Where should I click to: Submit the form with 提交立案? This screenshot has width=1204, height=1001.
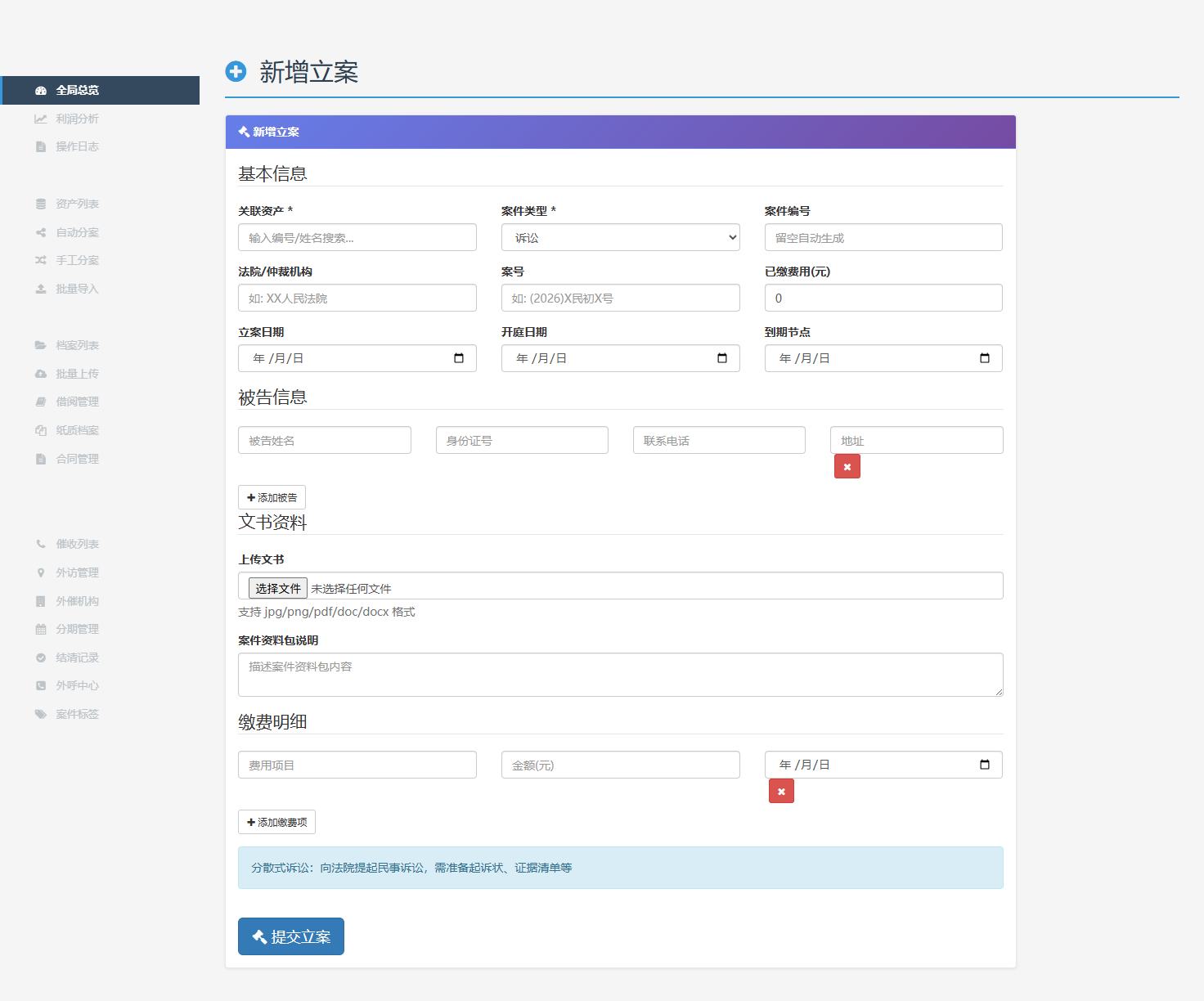291,936
